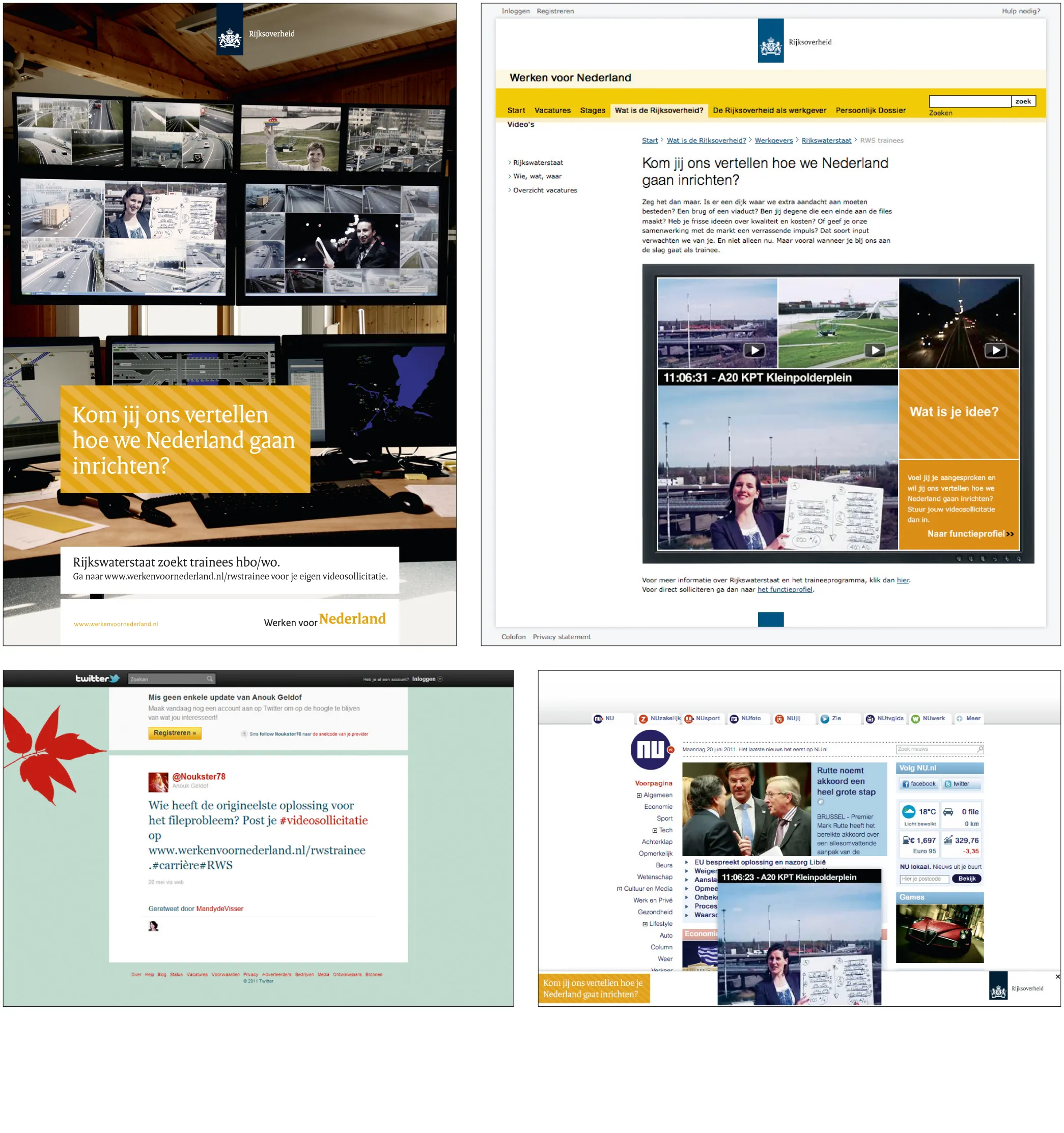The width and height of the screenshot is (1064, 1133).
Task: Play the night-time highway video thumbnail
Action: coord(996,351)
